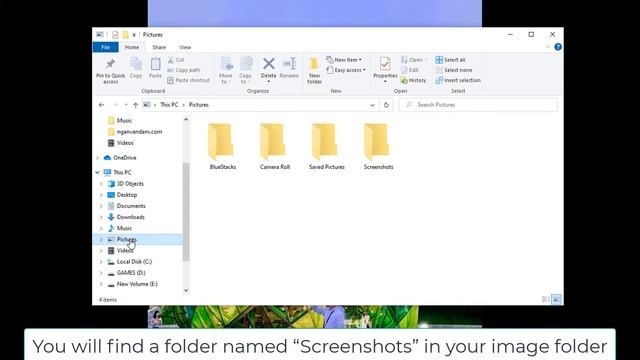
Task: Select the BlueStacks folder
Action: [x=223, y=147]
